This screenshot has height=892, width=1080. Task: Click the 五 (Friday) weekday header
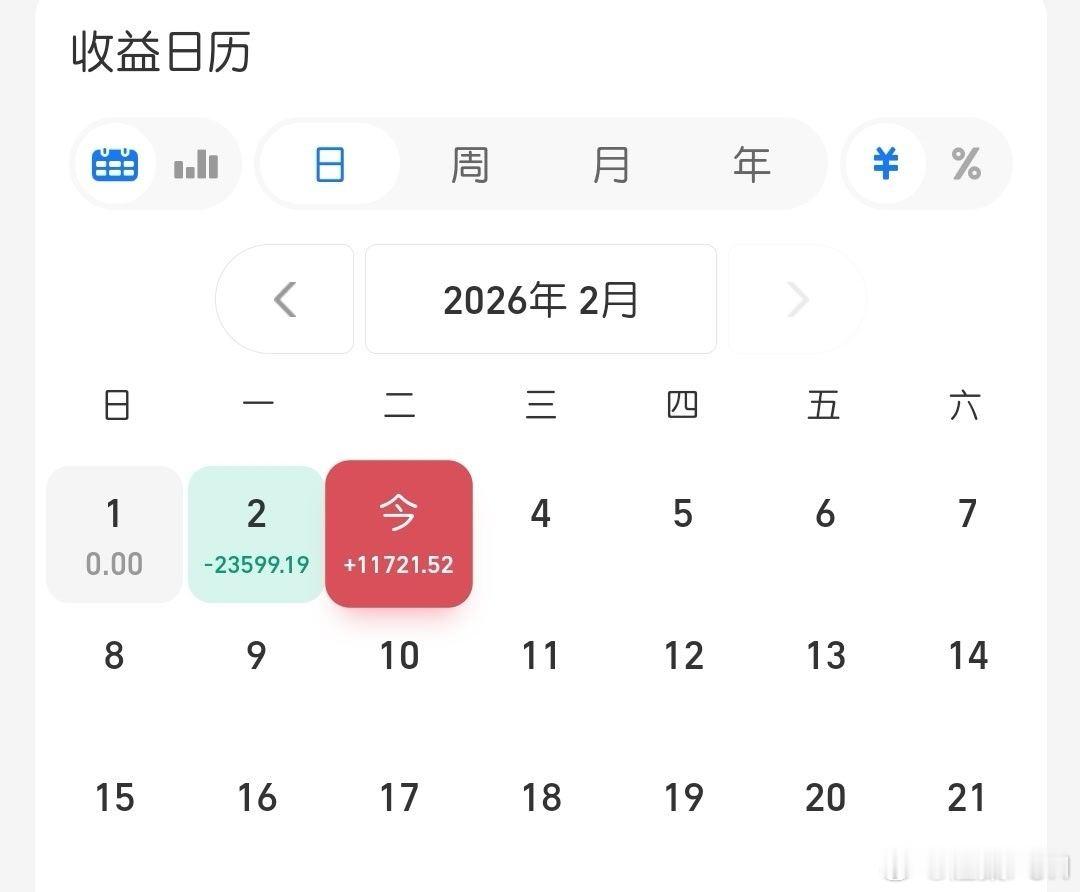point(824,404)
